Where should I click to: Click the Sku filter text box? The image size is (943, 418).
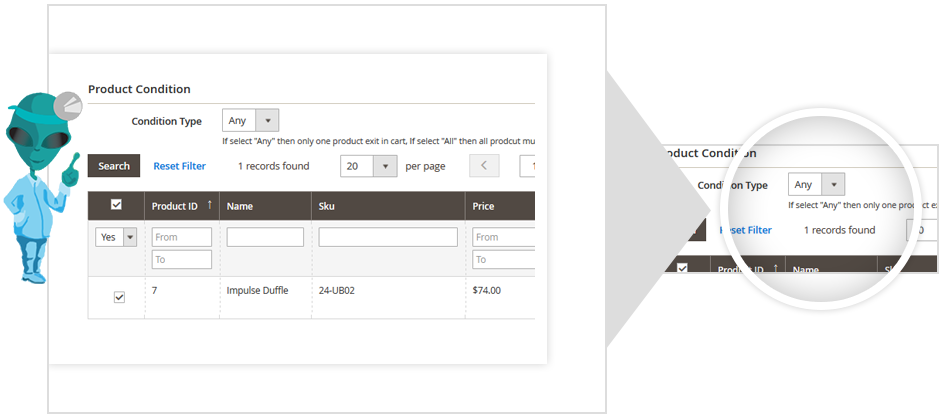pyautogui.click(x=388, y=238)
